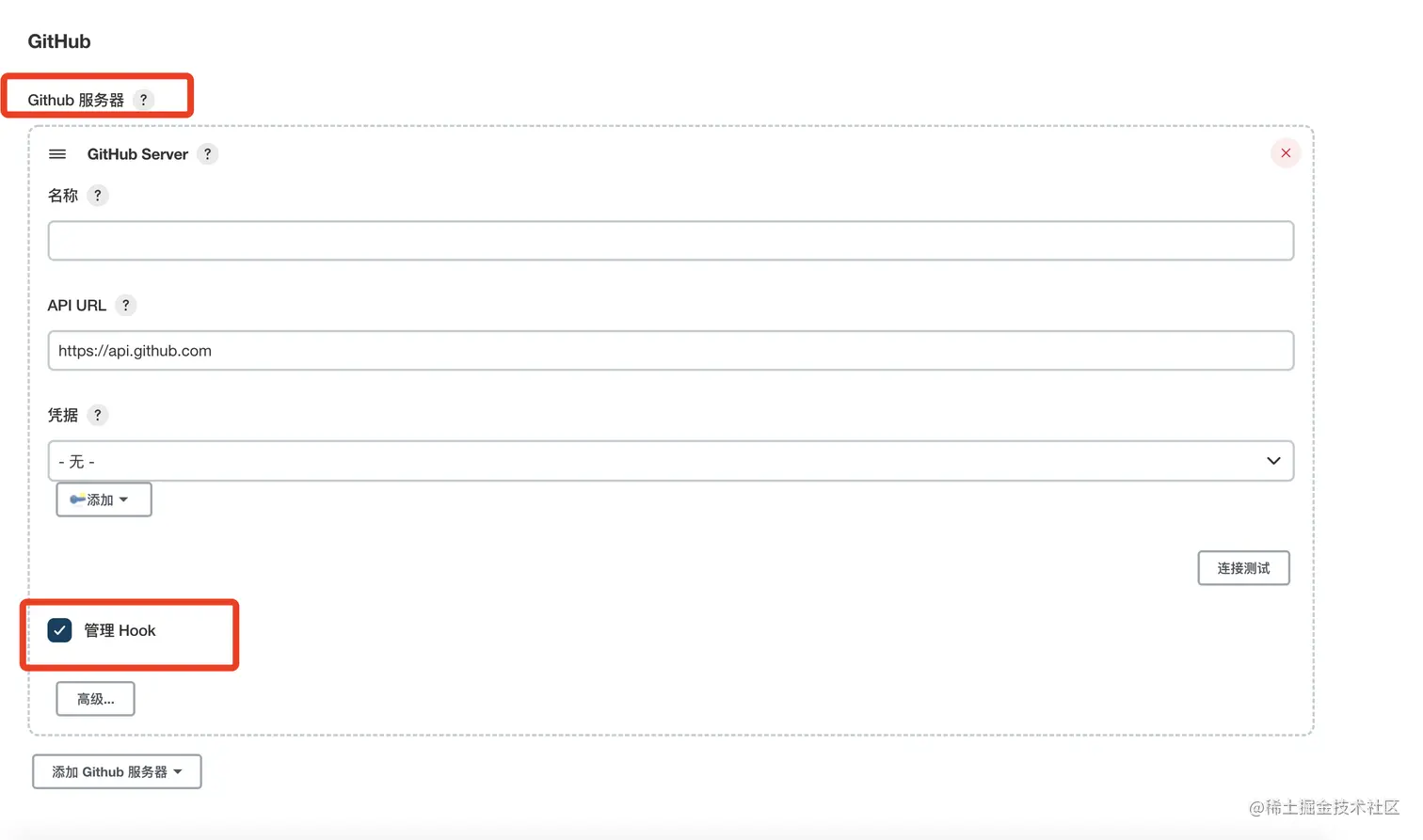Open the help icon beside Github 服务器 heading
The width and height of the screenshot is (1423, 840).
click(x=143, y=100)
